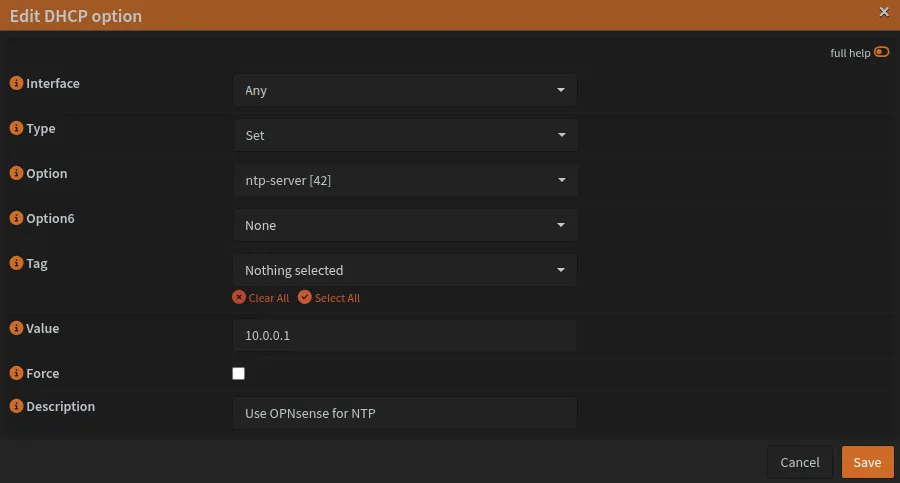The width and height of the screenshot is (900, 483).
Task: Open the Interface dropdown showing Any
Action: pos(405,90)
